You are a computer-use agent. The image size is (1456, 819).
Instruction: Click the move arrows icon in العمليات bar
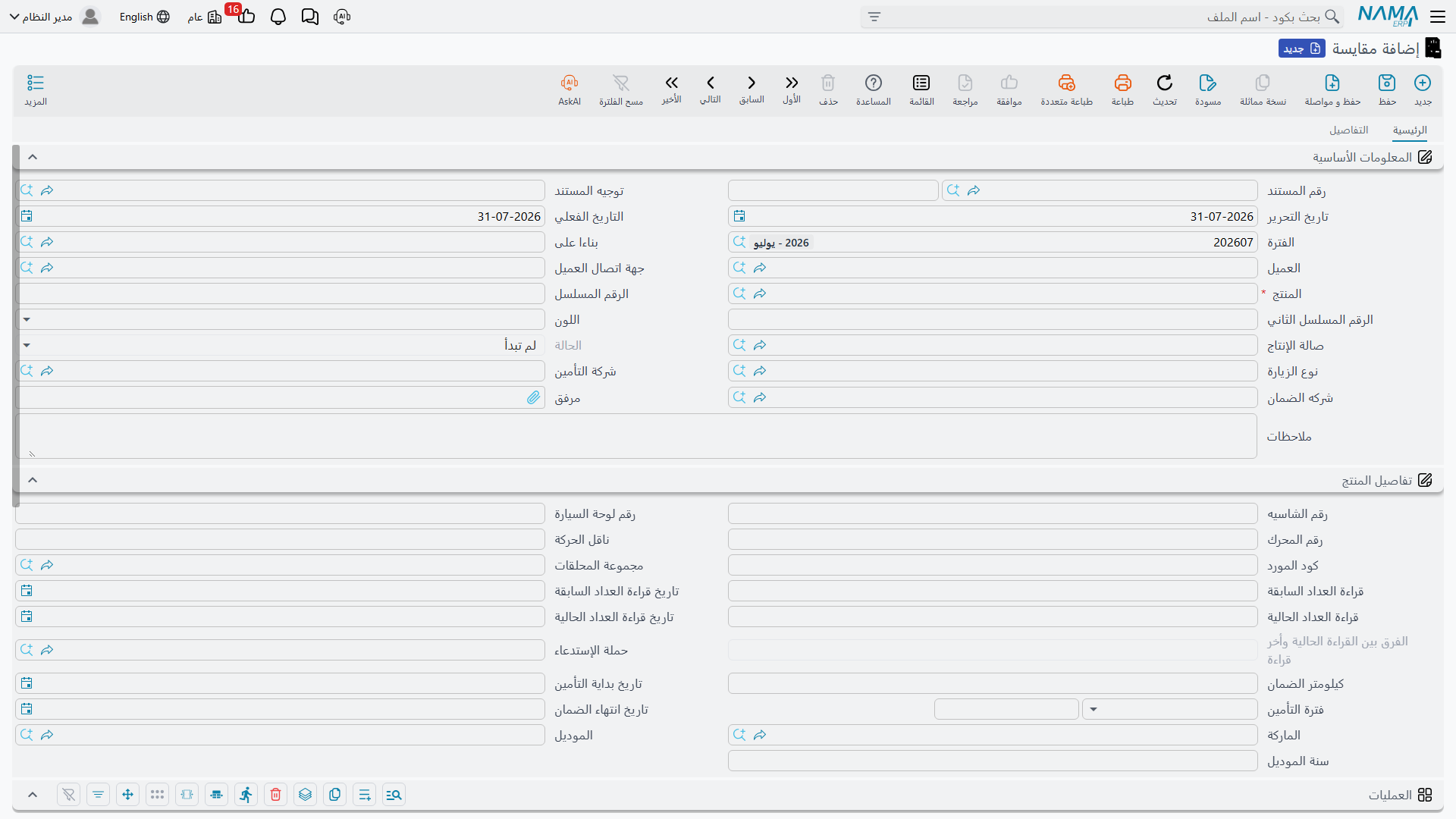pos(128,795)
